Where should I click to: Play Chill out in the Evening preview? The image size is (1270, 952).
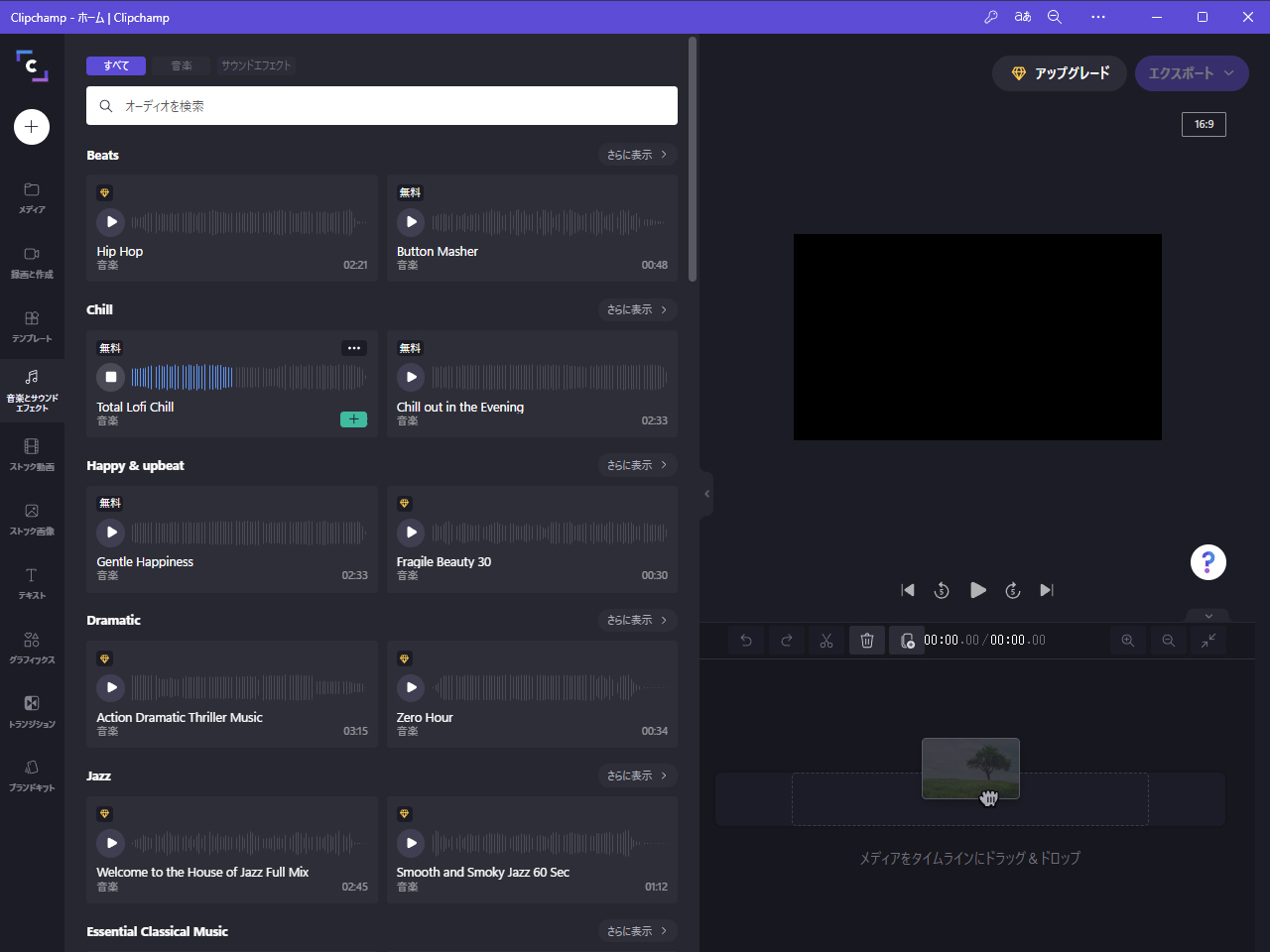pyautogui.click(x=411, y=377)
